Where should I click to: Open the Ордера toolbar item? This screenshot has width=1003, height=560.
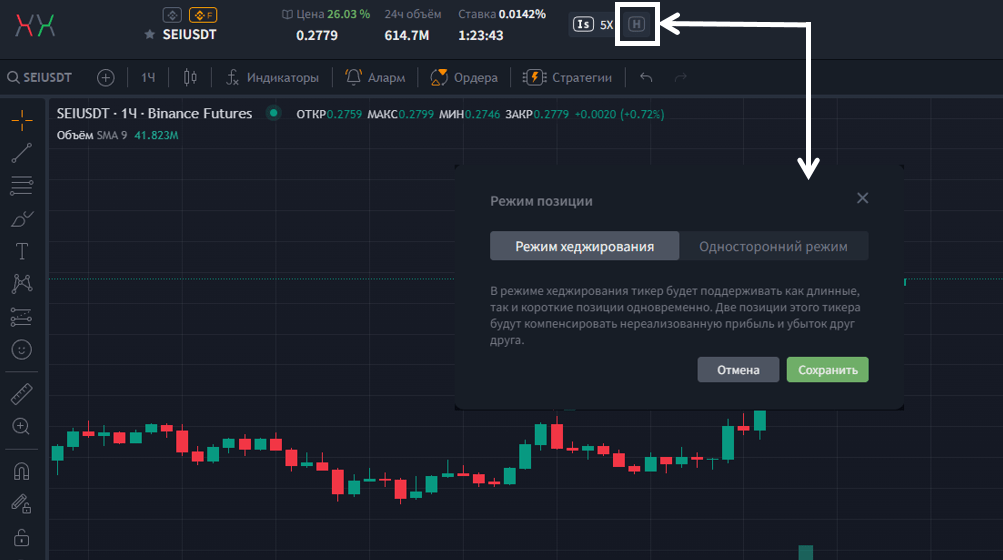click(x=464, y=77)
